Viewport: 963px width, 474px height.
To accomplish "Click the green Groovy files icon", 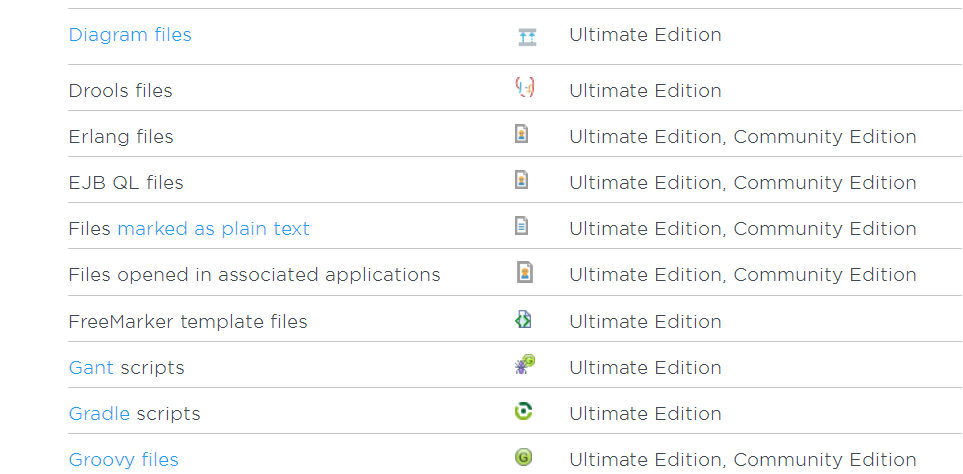I will 523,457.
